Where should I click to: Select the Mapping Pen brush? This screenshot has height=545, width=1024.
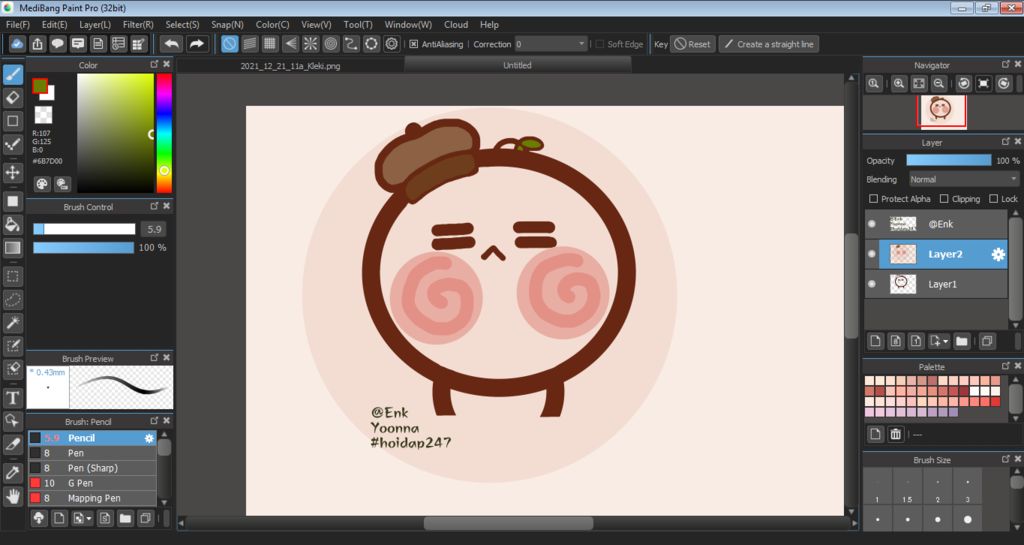click(92, 498)
